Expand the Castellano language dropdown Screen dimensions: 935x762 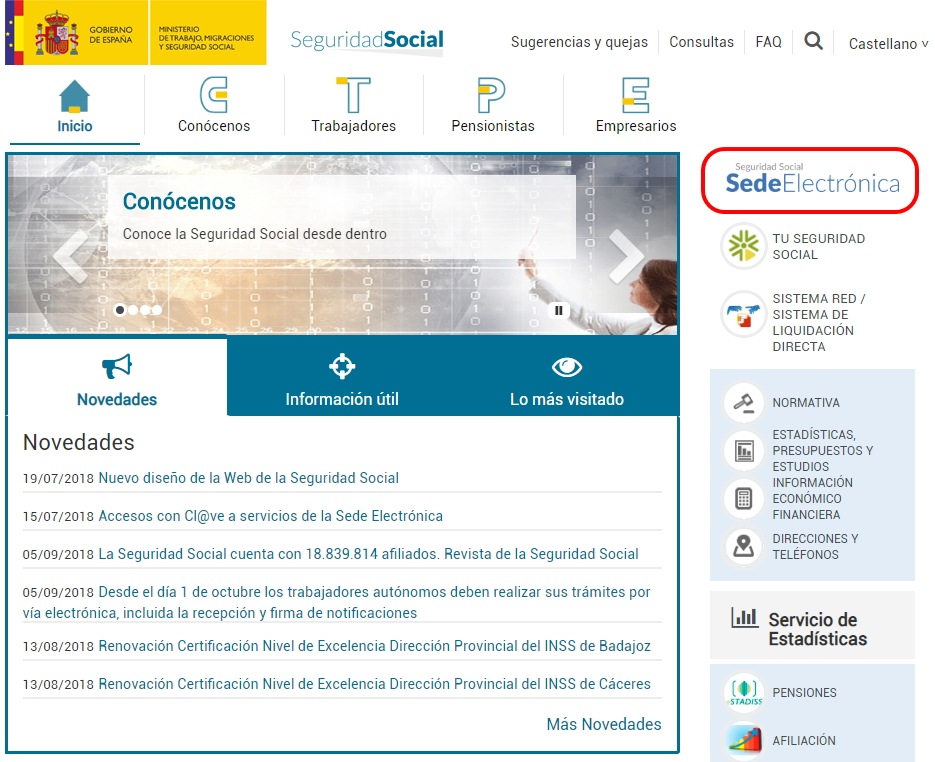888,44
